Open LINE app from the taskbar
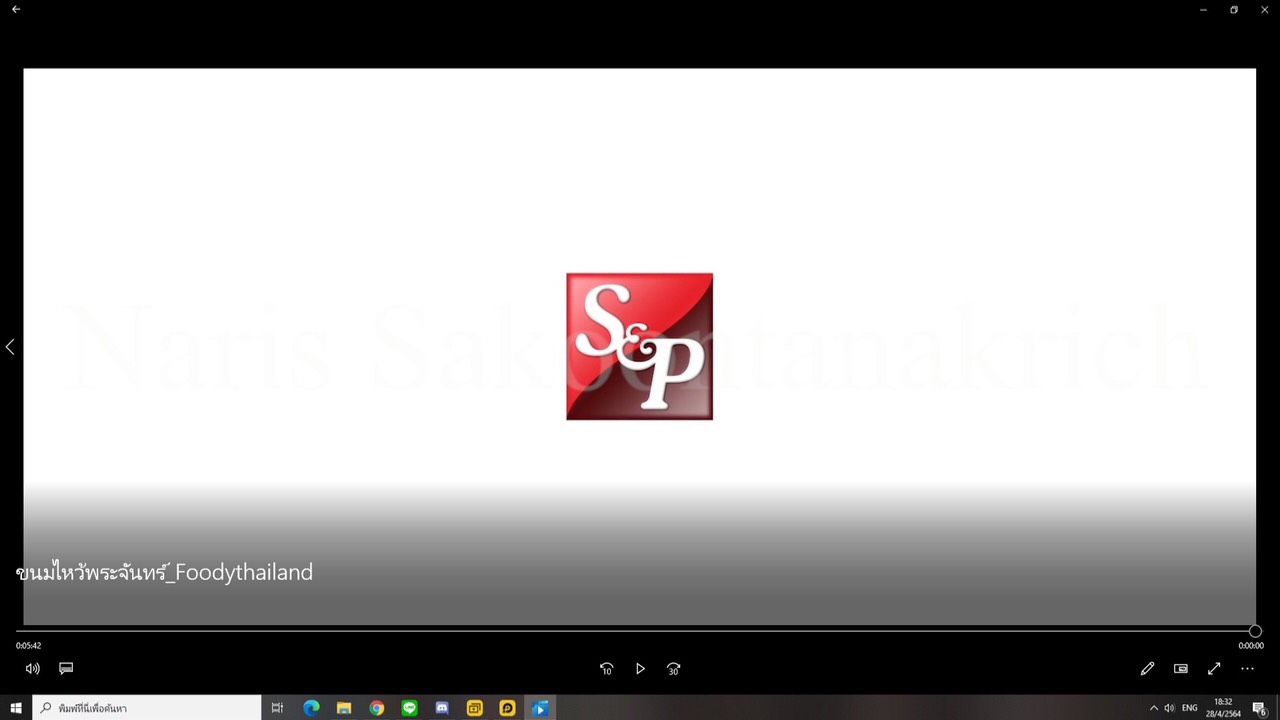This screenshot has width=1280, height=720. [x=409, y=708]
